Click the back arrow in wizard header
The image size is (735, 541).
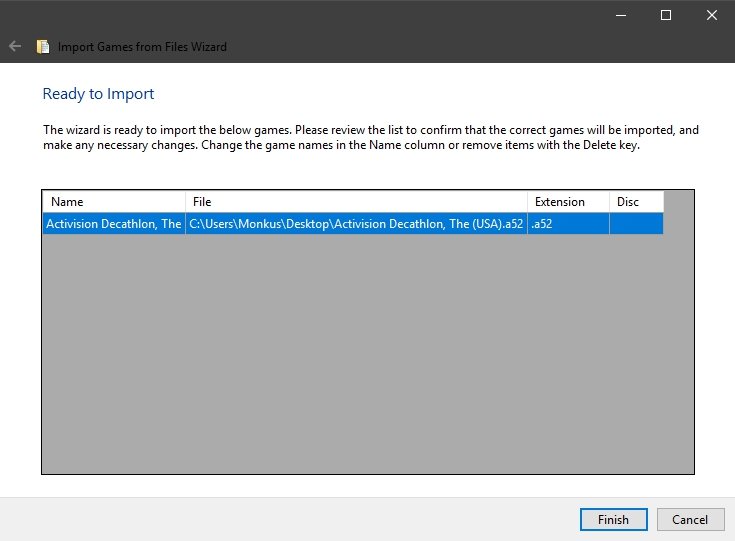(x=15, y=46)
